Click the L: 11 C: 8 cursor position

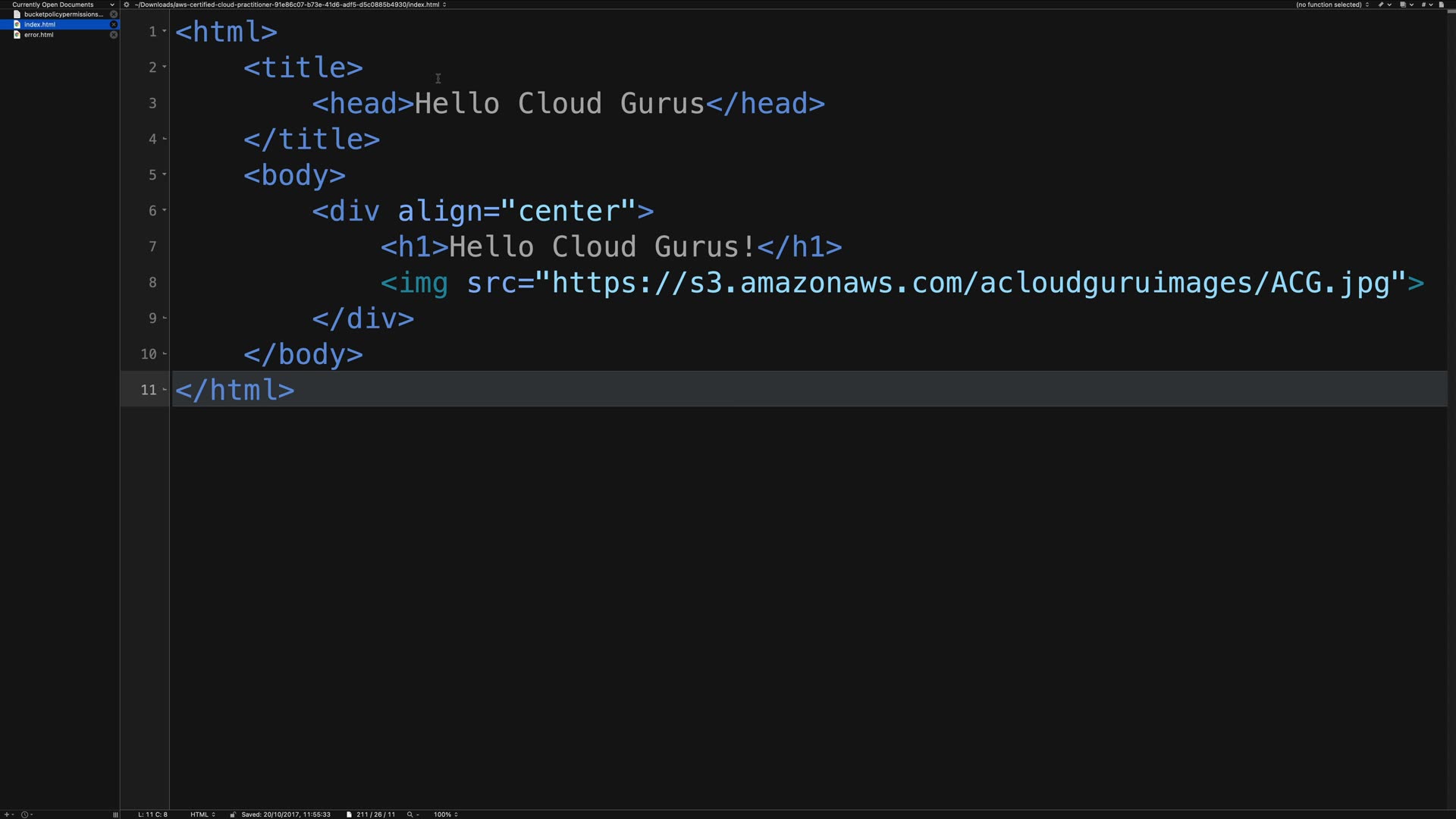(x=152, y=814)
